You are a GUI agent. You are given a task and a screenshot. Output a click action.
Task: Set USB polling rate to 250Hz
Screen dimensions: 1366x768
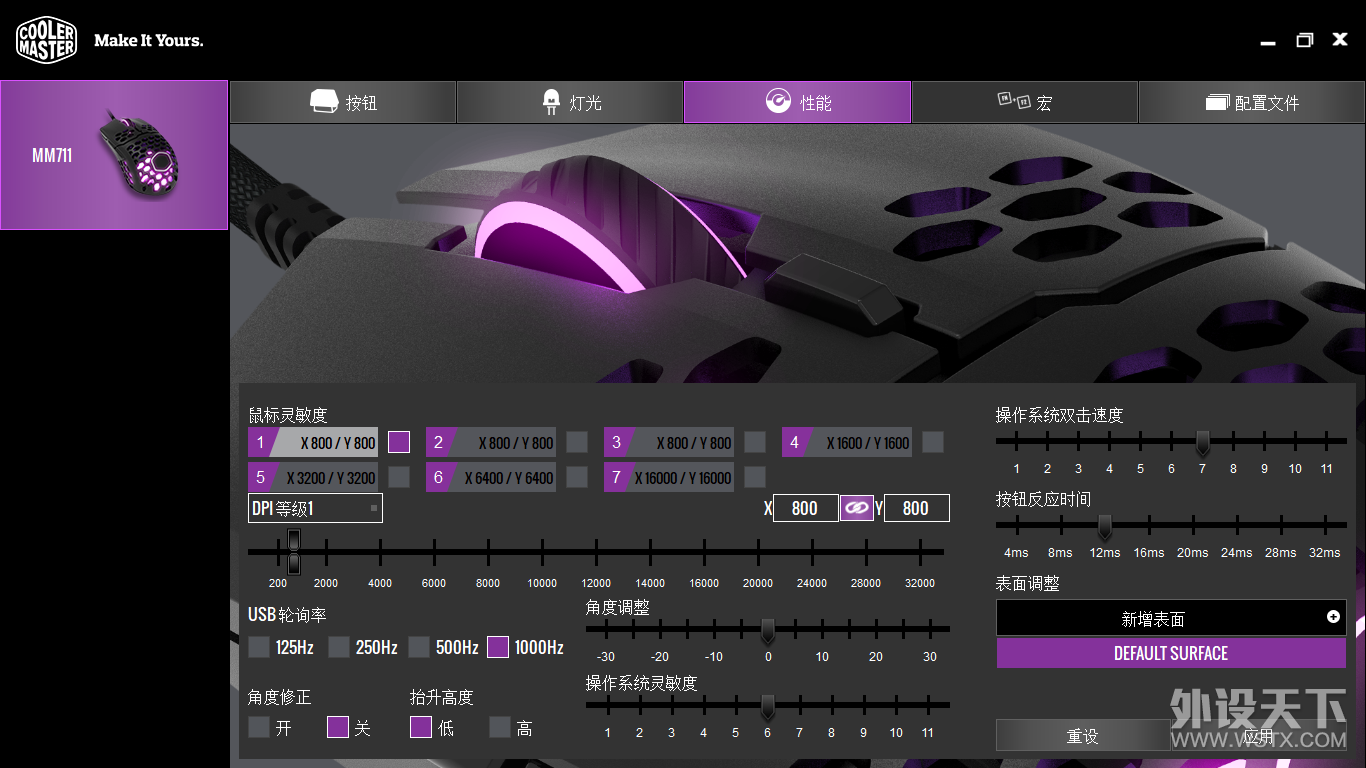click(x=339, y=647)
